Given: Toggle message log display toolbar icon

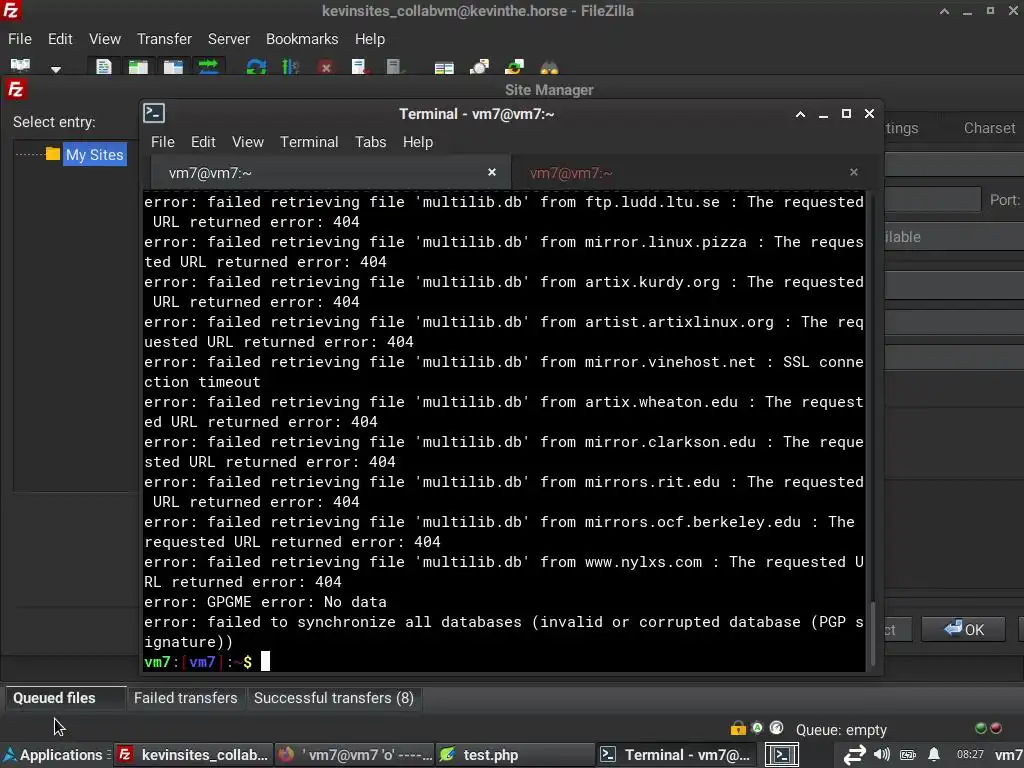Looking at the screenshot, I should (x=104, y=67).
